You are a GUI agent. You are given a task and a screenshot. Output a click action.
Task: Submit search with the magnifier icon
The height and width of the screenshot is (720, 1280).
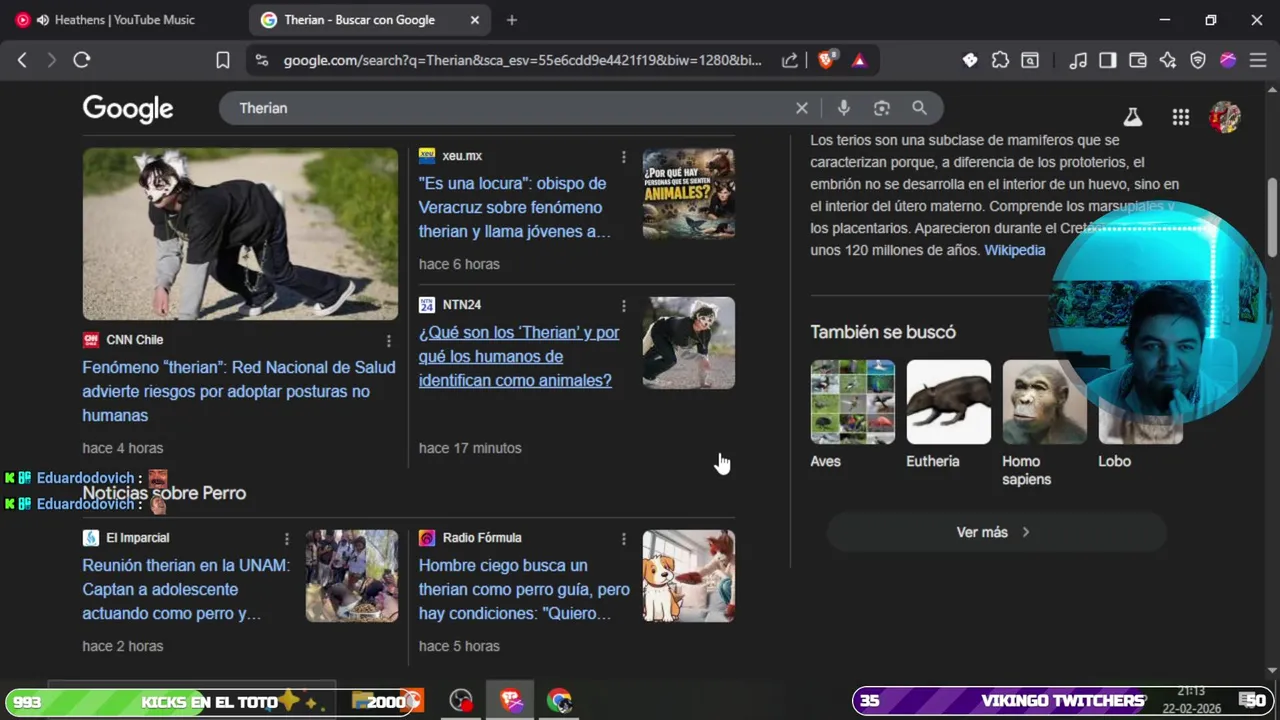919,108
